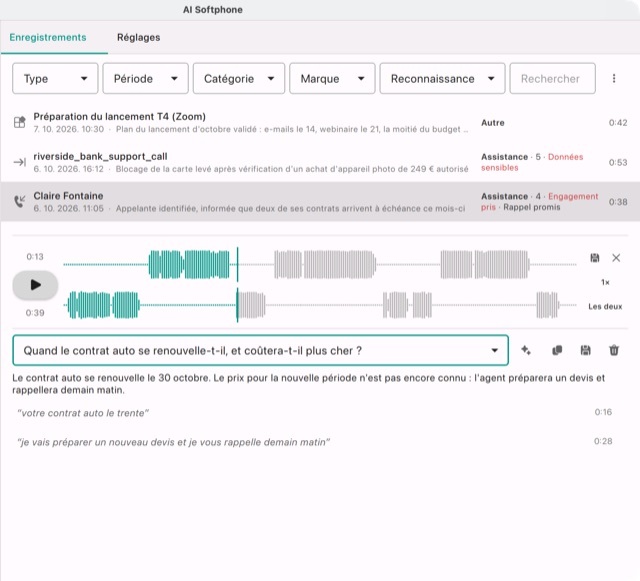Close the audio player panel

tap(616, 258)
